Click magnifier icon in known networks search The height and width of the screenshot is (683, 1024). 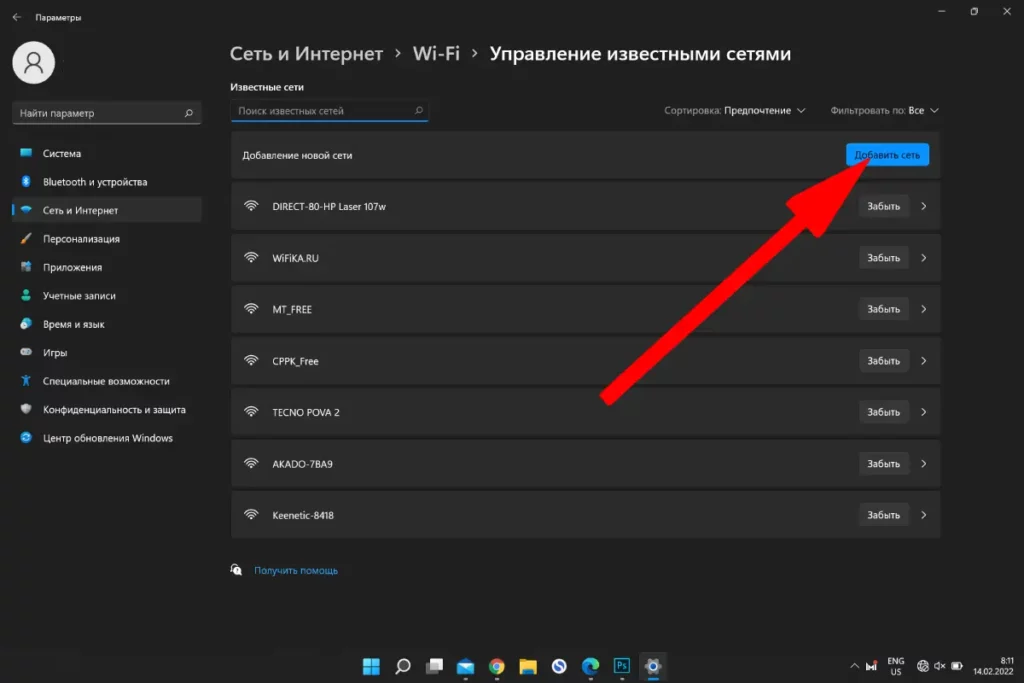(419, 110)
